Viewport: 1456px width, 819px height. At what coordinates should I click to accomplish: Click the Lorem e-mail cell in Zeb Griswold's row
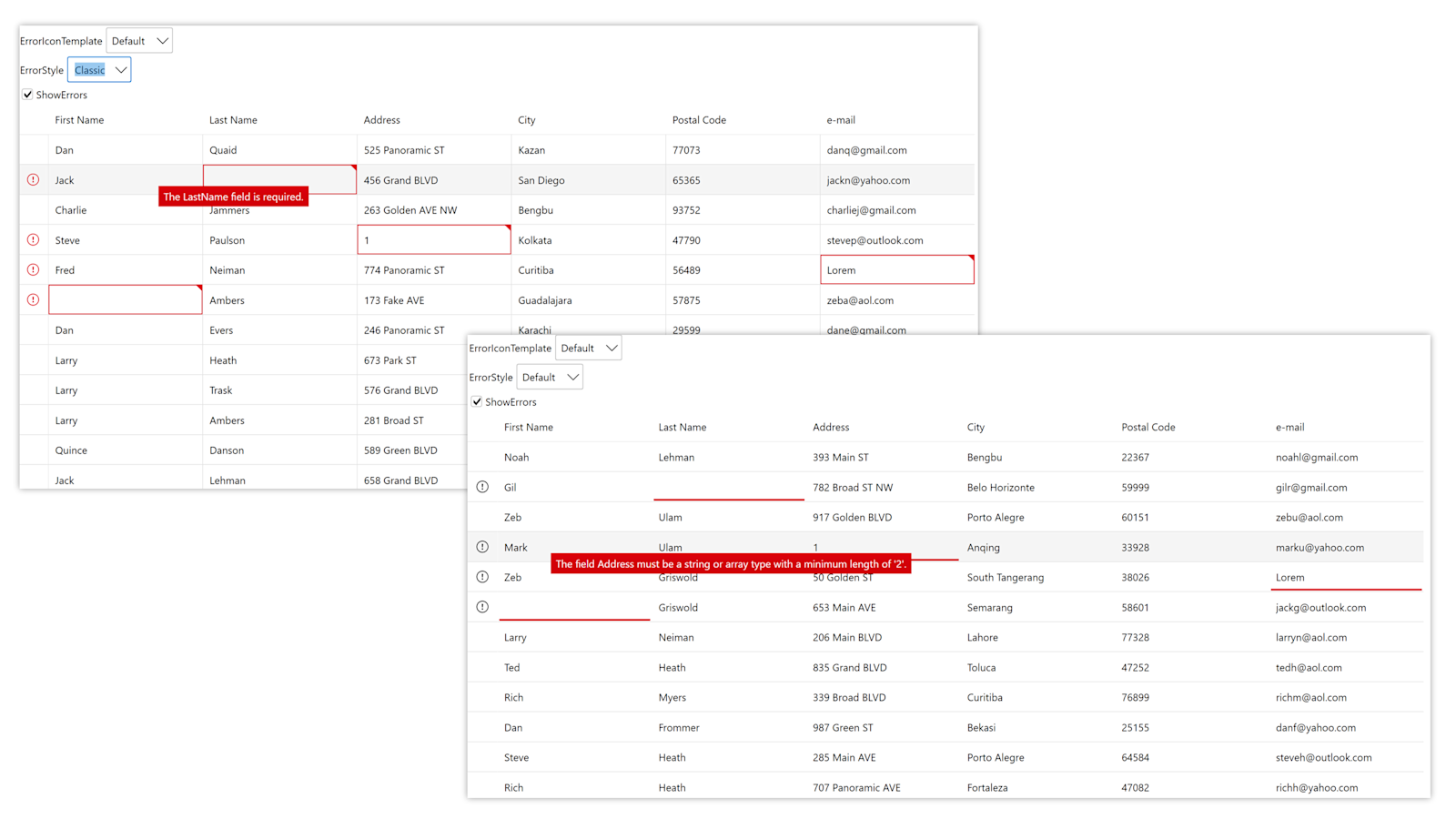(x=1347, y=577)
